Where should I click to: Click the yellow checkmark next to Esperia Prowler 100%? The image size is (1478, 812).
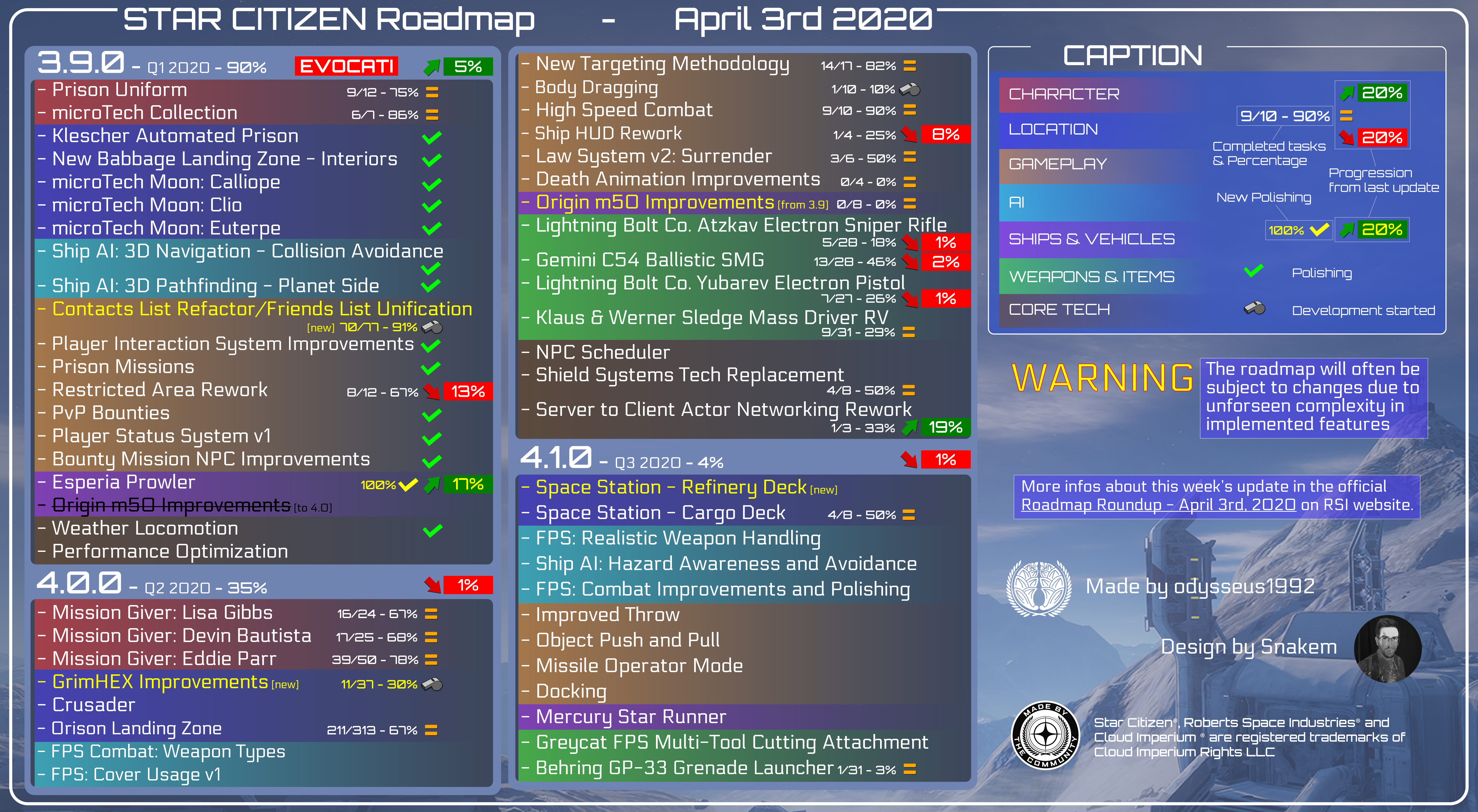coord(408,485)
